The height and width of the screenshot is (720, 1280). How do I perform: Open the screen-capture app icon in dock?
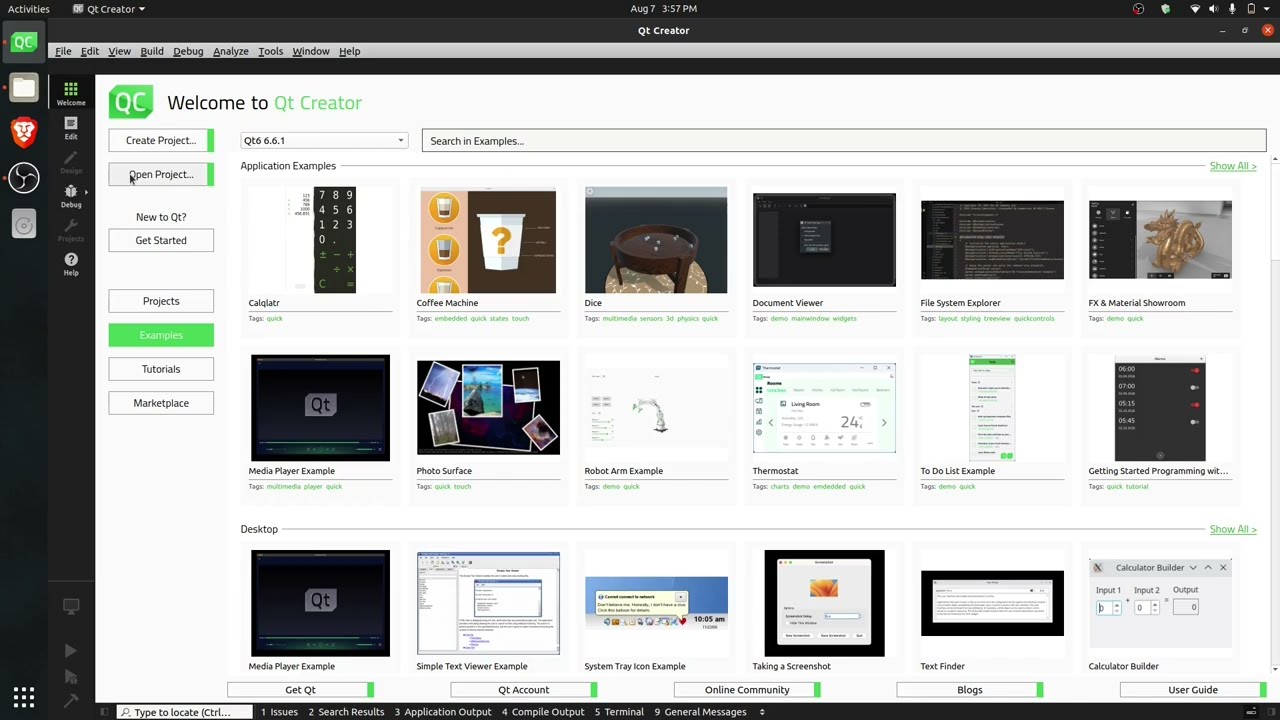[x=24, y=225]
